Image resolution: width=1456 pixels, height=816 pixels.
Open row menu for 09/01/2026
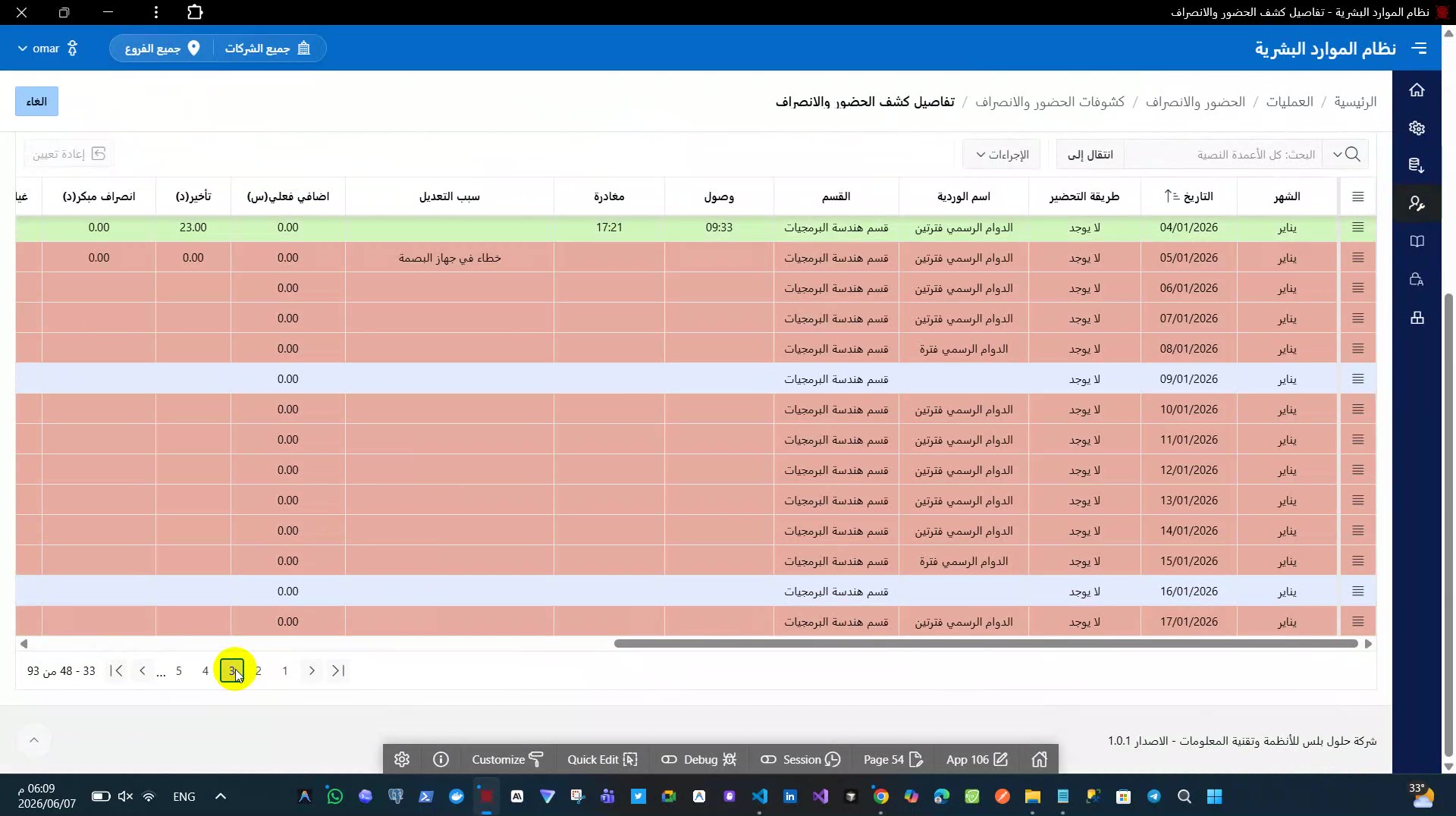pyautogui.click(x=1357, y=379)
